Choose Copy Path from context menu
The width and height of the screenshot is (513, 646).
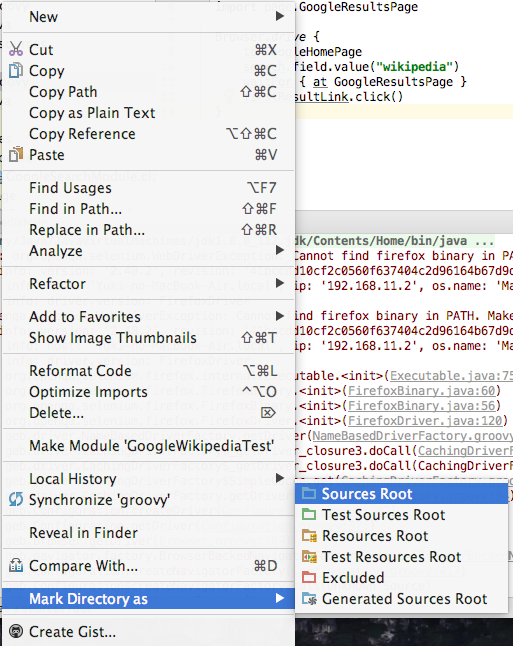148,91
